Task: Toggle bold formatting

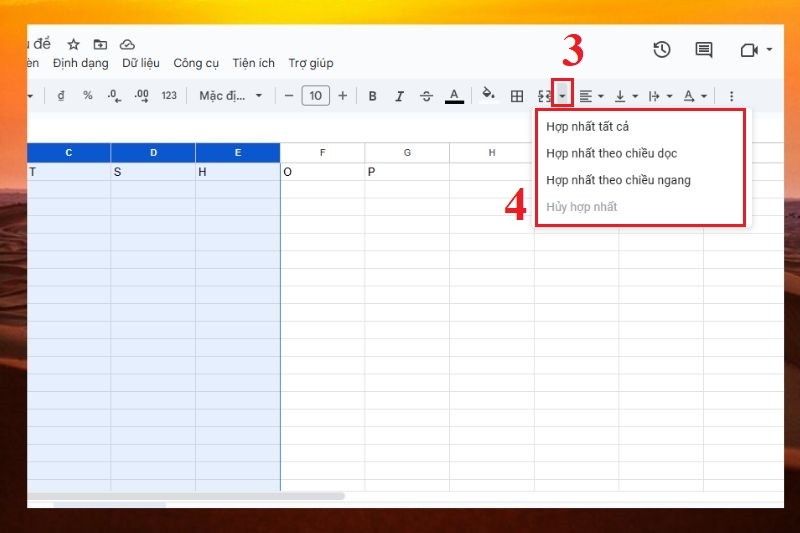Action: tap(372, 96)
